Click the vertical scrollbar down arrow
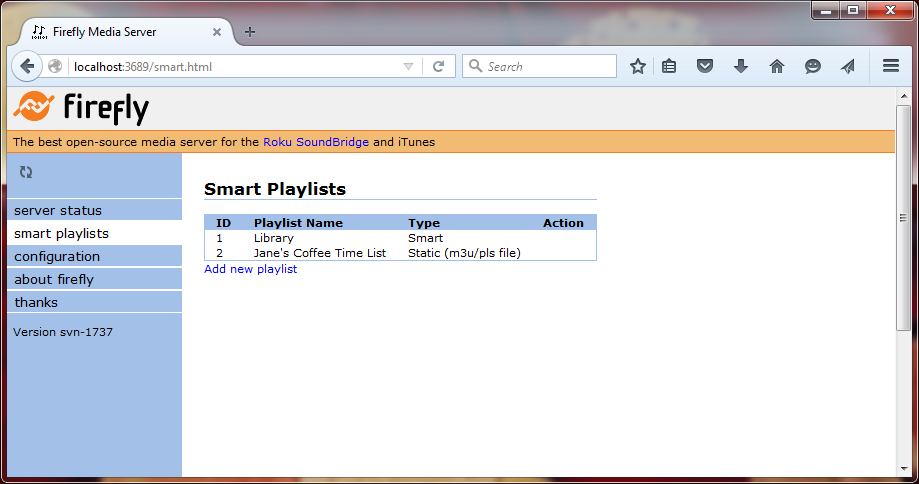919x484 pixels. (903, 469)
